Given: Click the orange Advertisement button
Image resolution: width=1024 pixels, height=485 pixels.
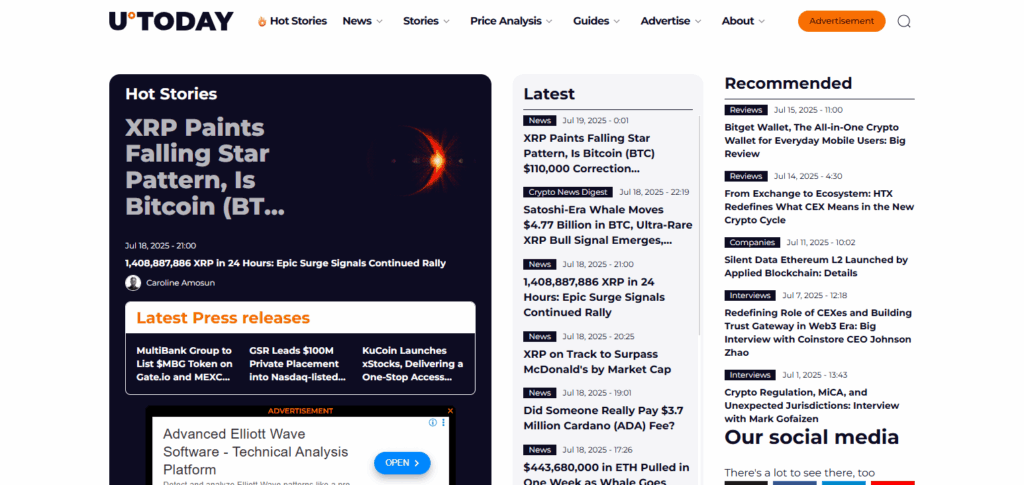Looking at the screenshot, I should tap(841, 21).
